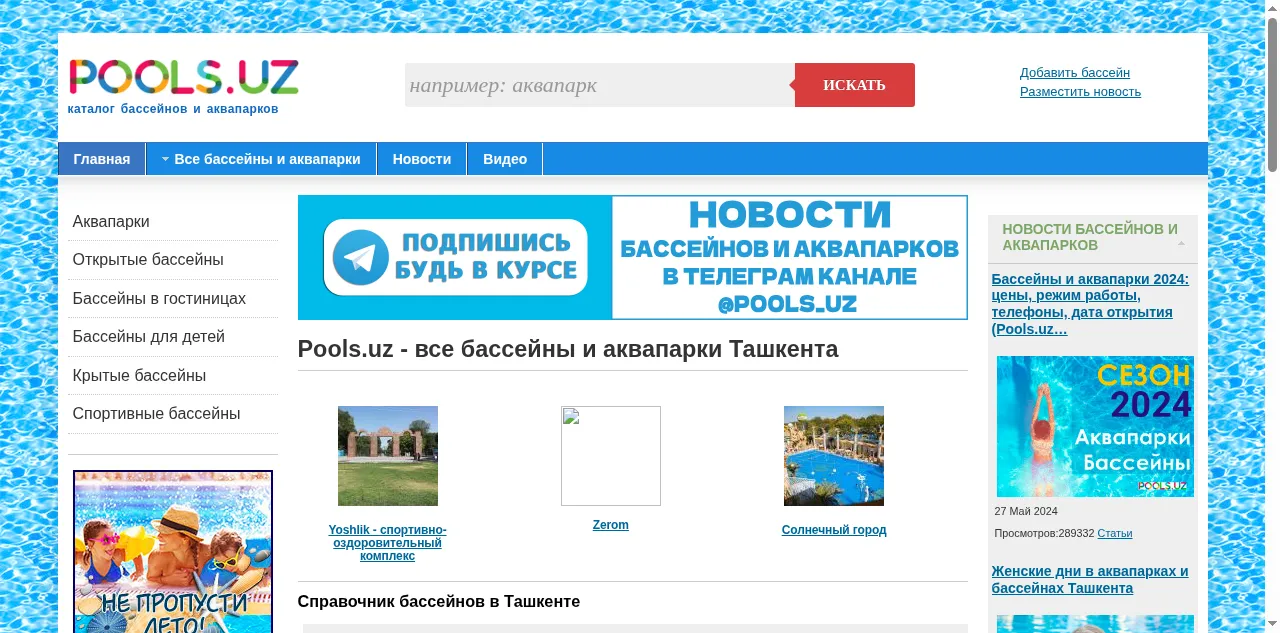Expand the Все бассейны и аквапарки dropdown

(261, 159)
